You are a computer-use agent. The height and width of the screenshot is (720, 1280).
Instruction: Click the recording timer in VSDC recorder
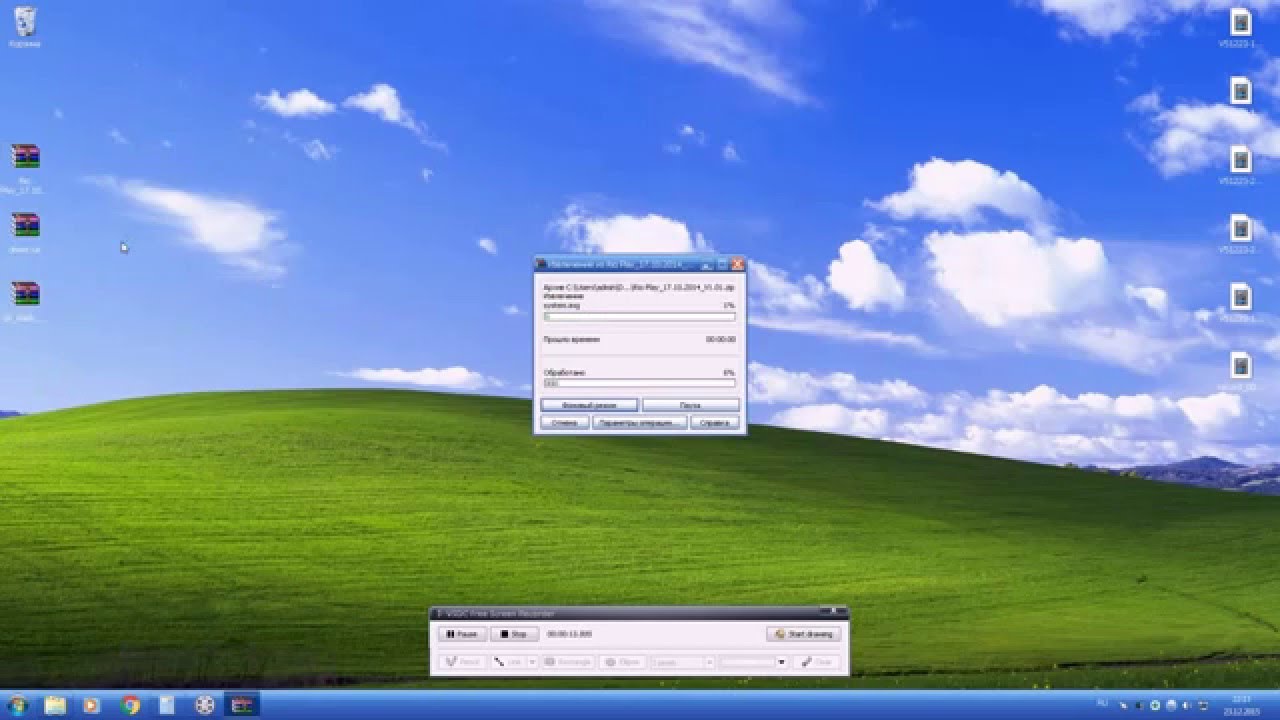pos(570,634)
